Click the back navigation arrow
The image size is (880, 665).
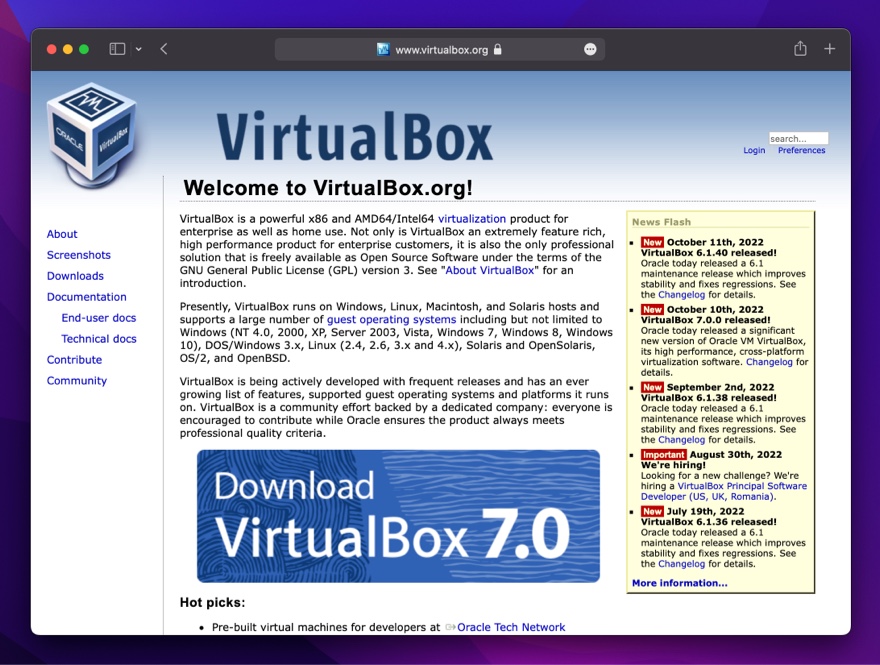[x=163, y=48]
